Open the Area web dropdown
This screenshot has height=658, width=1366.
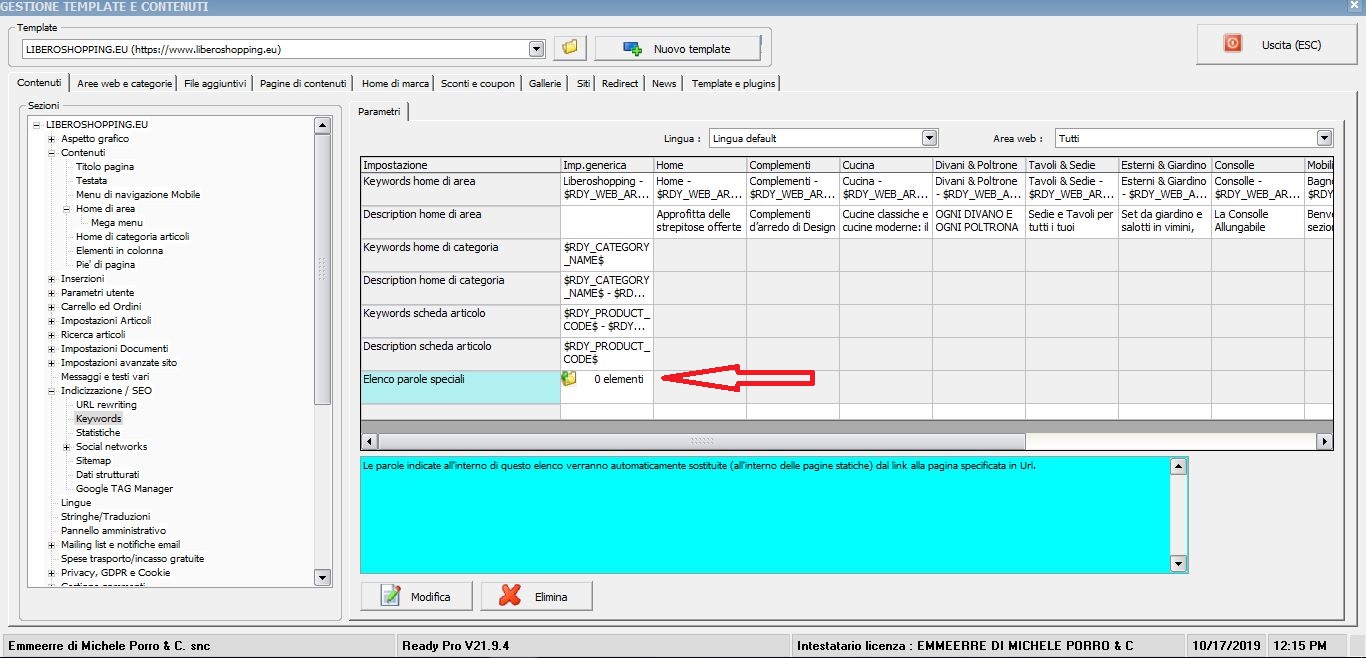click(x=1324, y=138)
